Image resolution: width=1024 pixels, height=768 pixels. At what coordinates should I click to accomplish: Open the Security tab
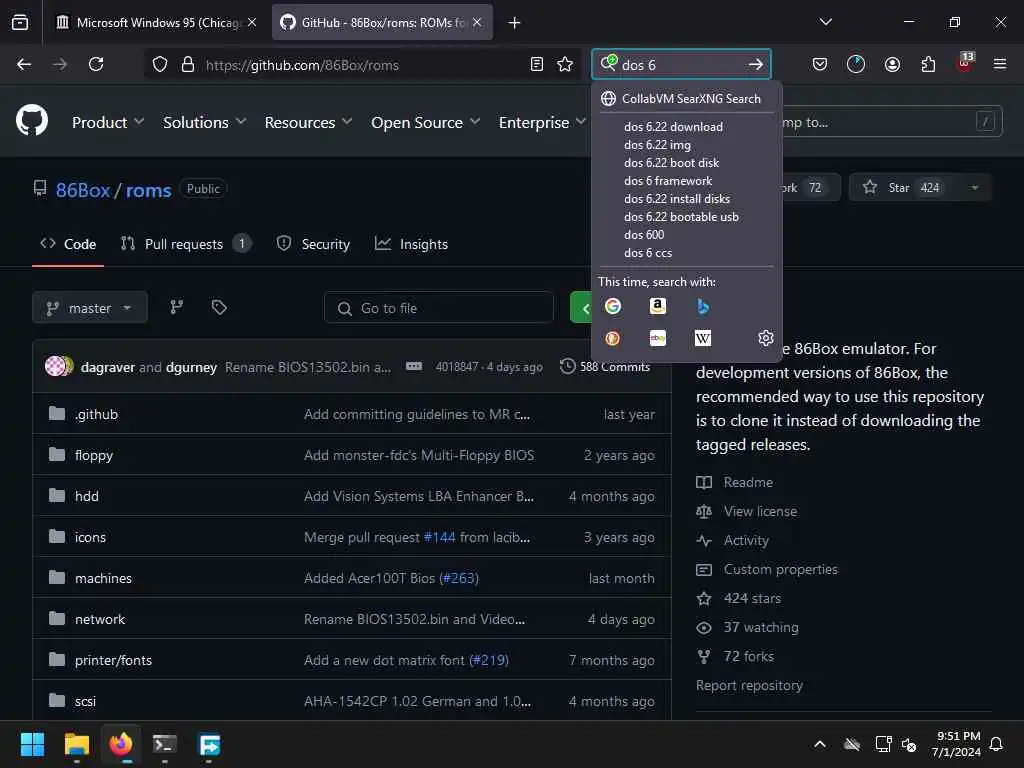[313, 244]
